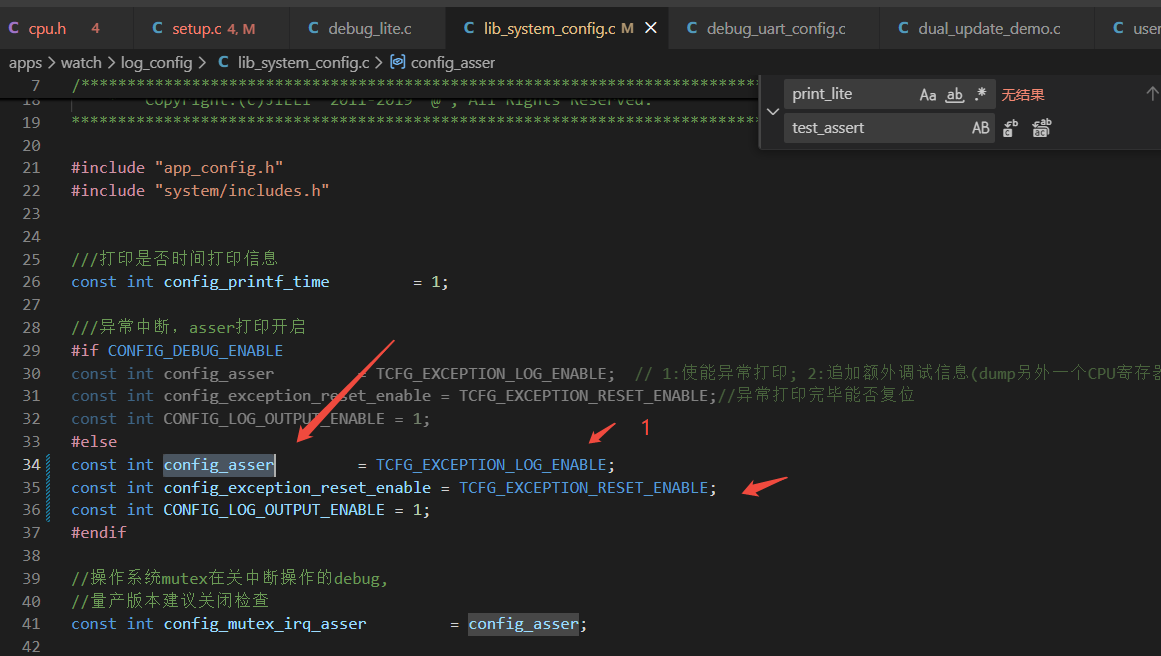Image resolution: width=1161 pixels, height=656 pixels.
Task: Click the Replace All icon
Action: click(x=1041, y=128)
